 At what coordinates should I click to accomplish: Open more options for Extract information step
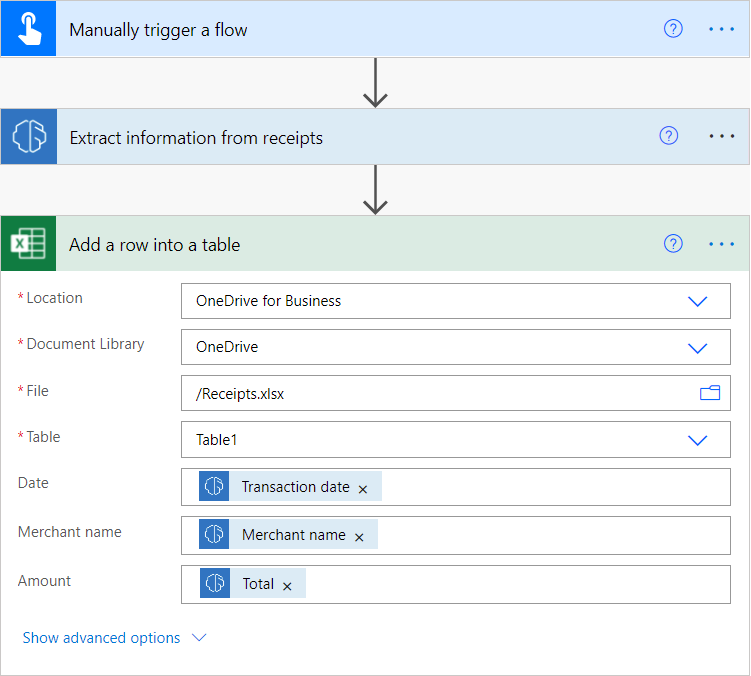pyautogui.click(x=722, y=136)
